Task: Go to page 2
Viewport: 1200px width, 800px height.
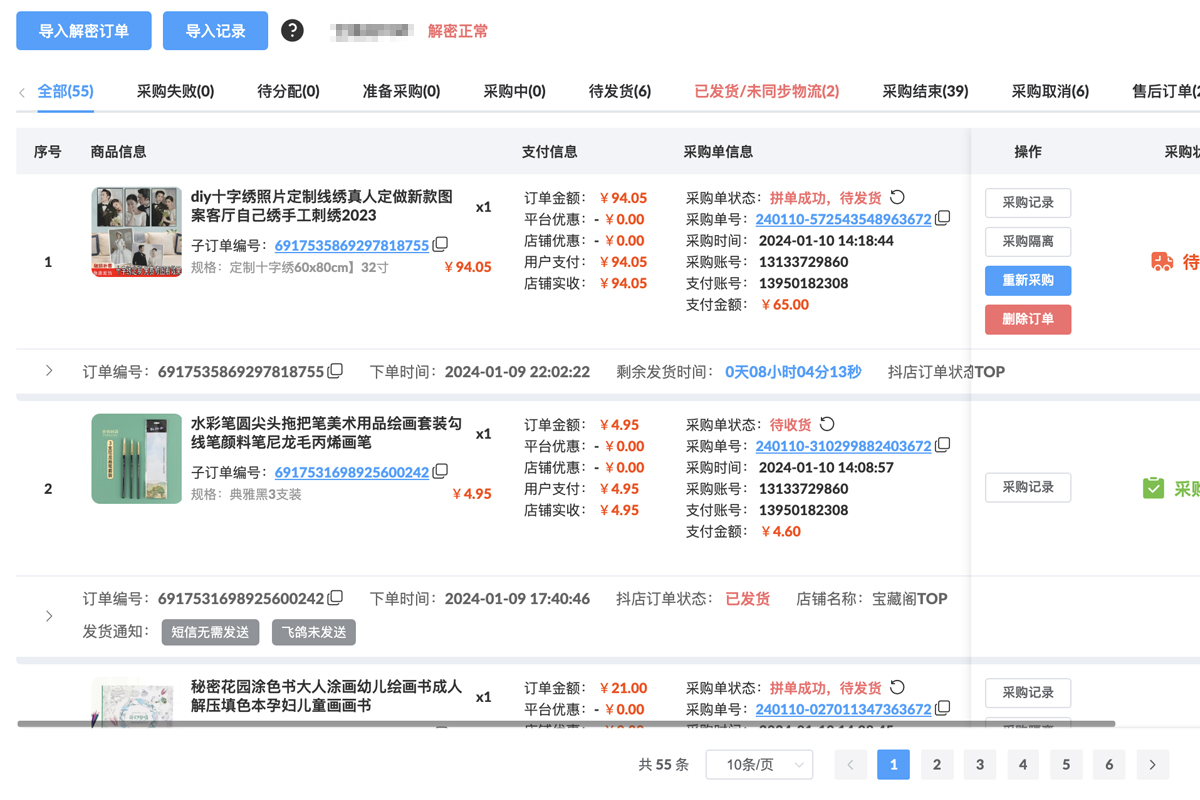Action: [936, 765]
